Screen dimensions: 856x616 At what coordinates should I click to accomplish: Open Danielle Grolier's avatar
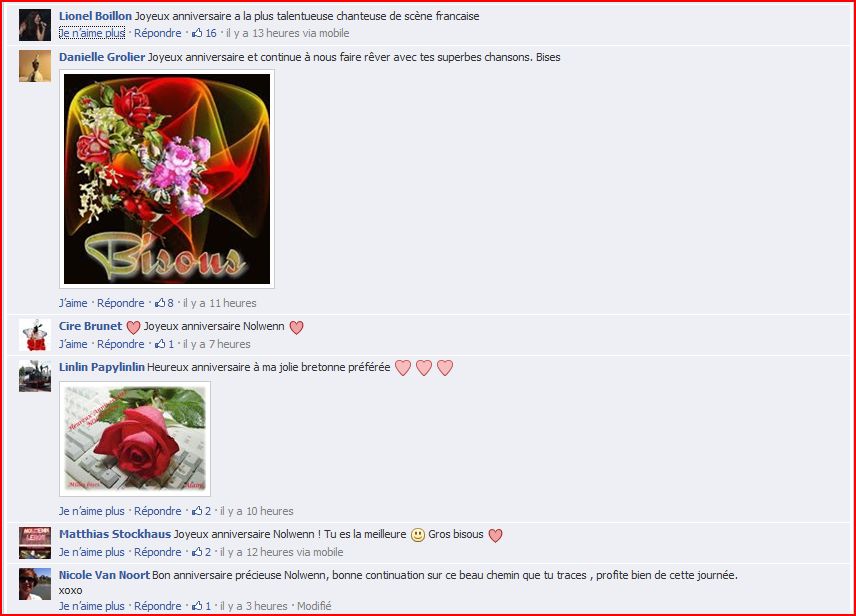tap(35, 66)
